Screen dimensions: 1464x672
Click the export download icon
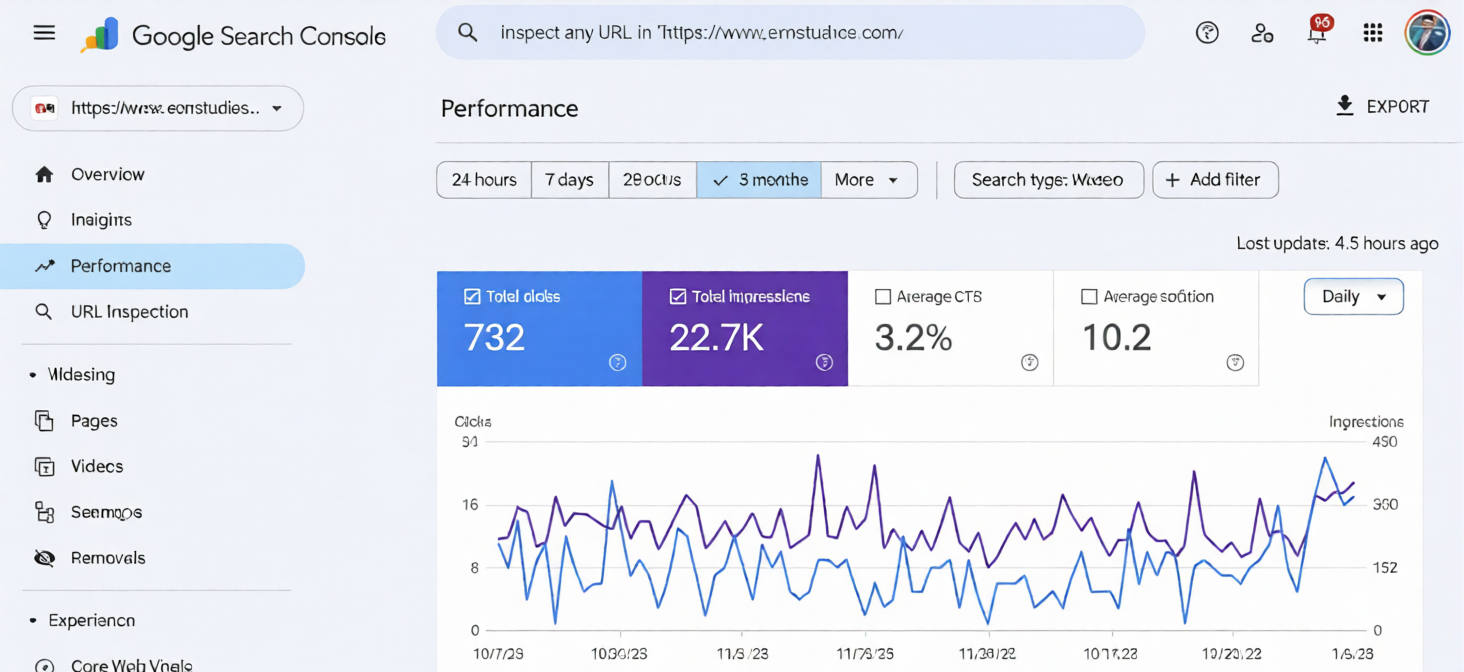[1345, 106]
